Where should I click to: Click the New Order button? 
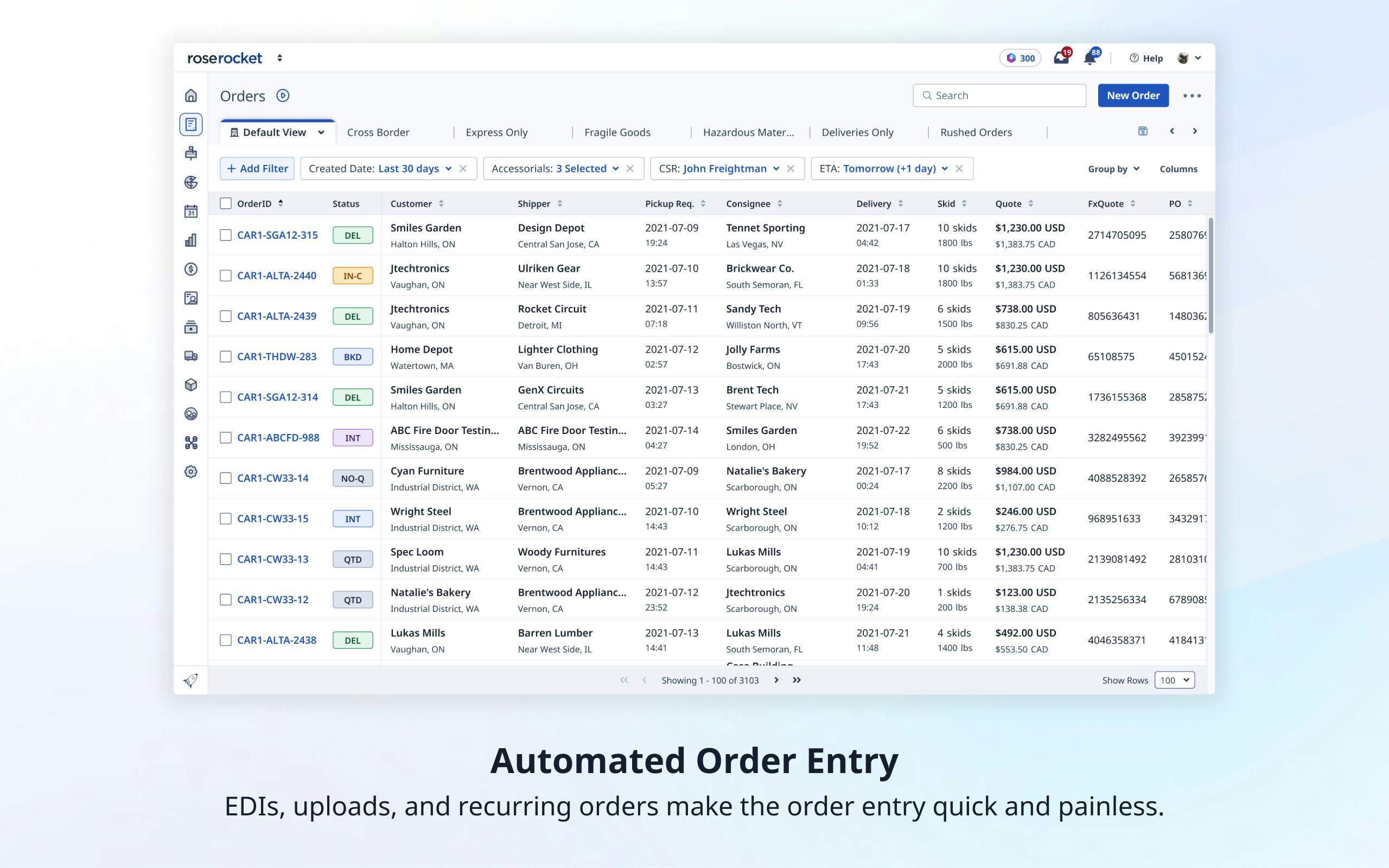pos(1132,95)
